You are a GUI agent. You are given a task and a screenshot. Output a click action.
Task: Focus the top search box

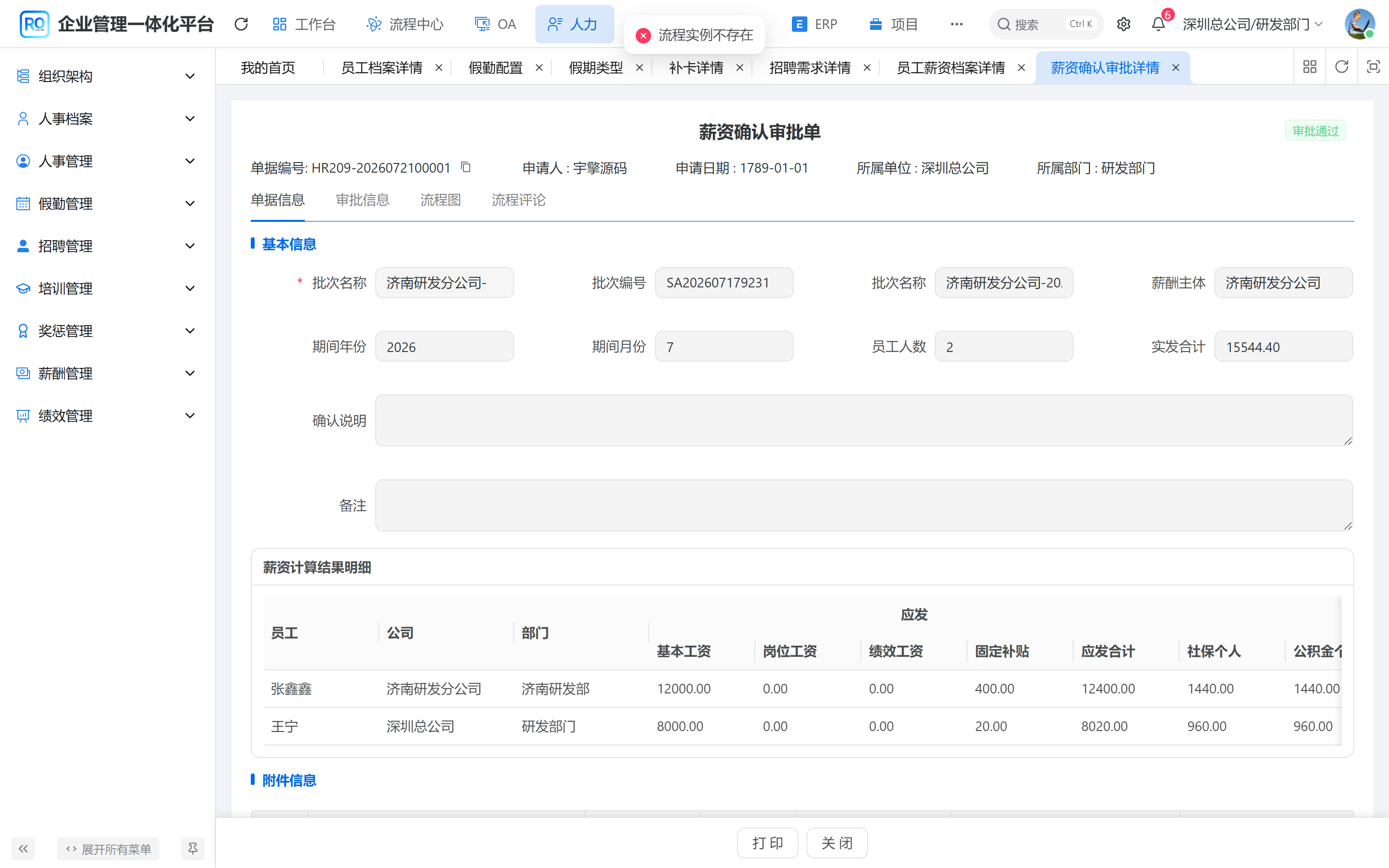1046,24
